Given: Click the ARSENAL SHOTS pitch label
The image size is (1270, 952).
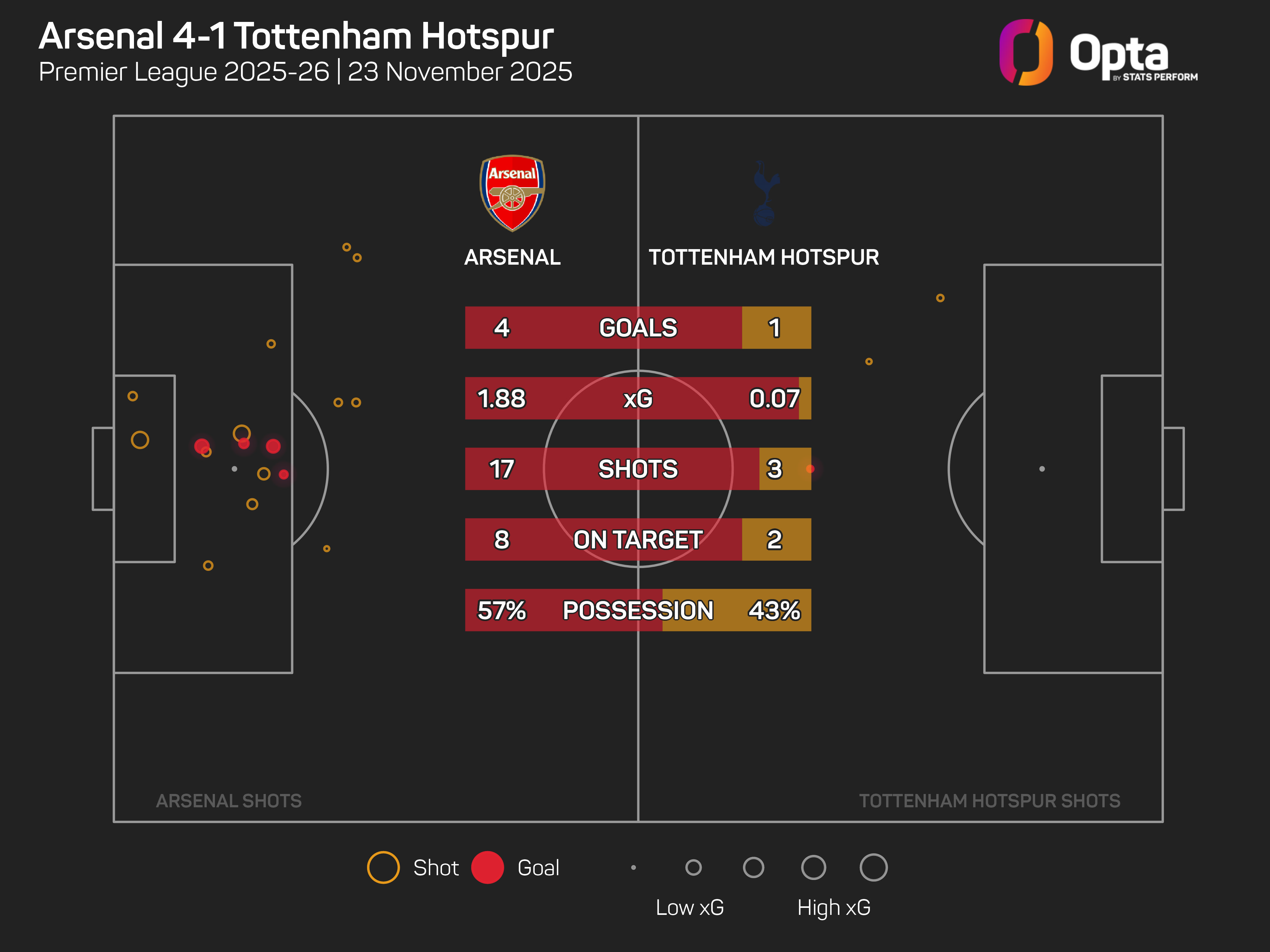Looking at the screenshot, I should coord(229,801).
